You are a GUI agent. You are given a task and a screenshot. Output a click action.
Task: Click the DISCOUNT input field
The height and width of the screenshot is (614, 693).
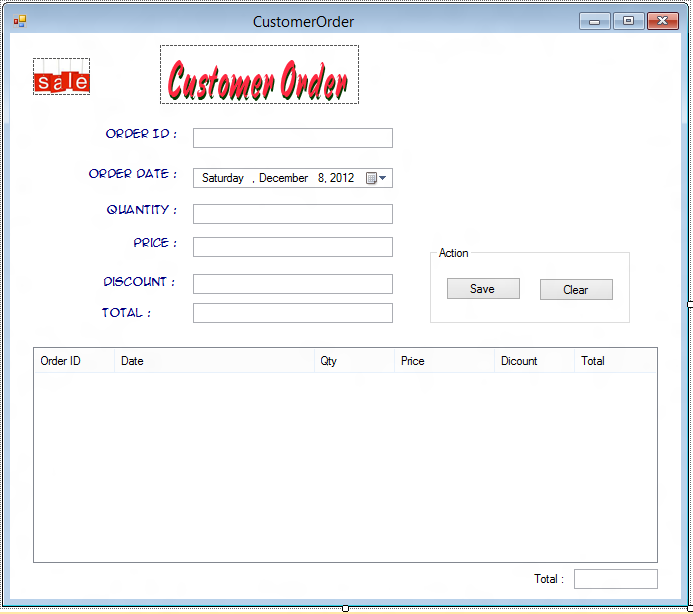tap(293, 284)
